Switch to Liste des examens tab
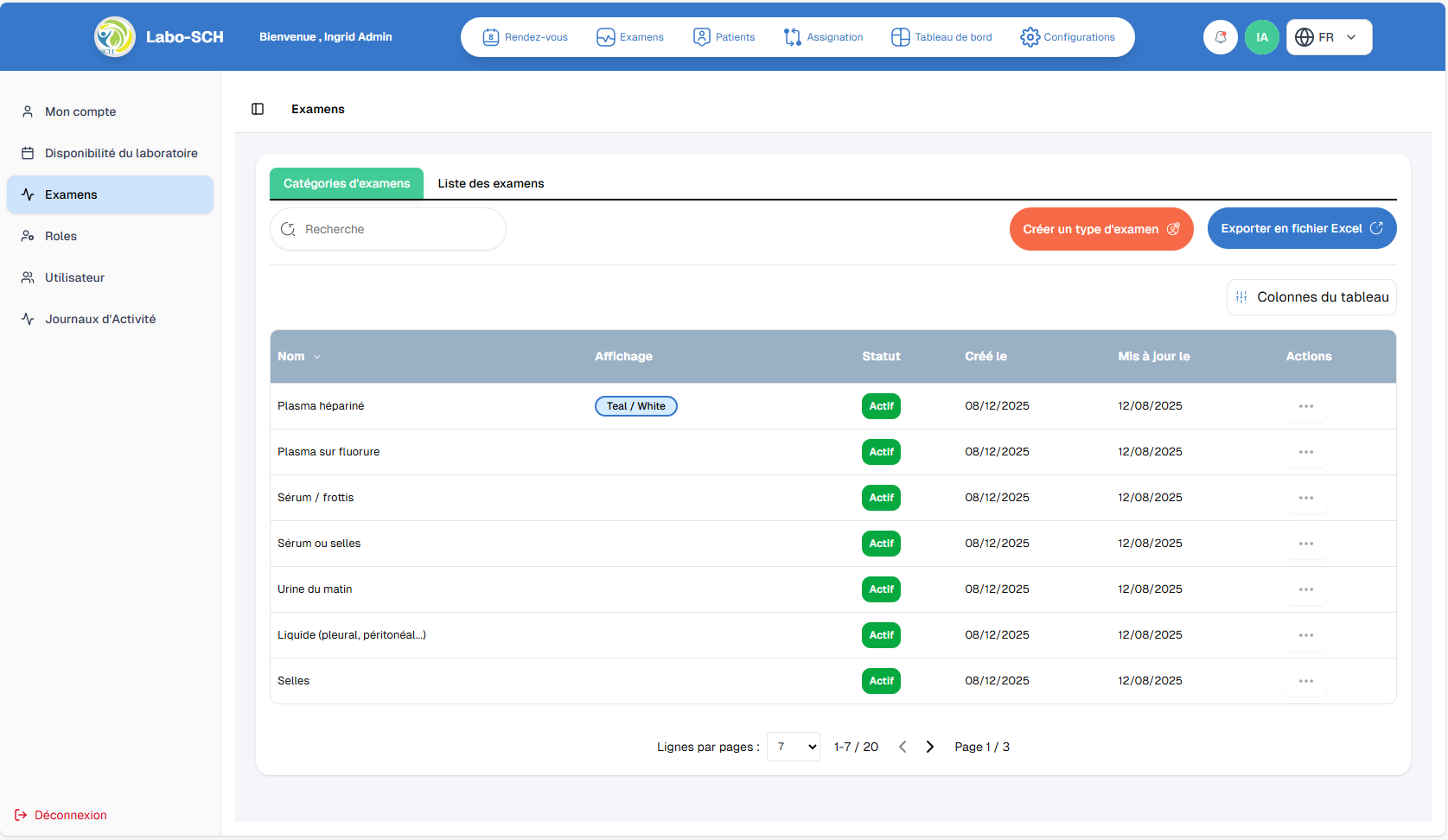Screen dimensions: 1448x840 (491, 183)
